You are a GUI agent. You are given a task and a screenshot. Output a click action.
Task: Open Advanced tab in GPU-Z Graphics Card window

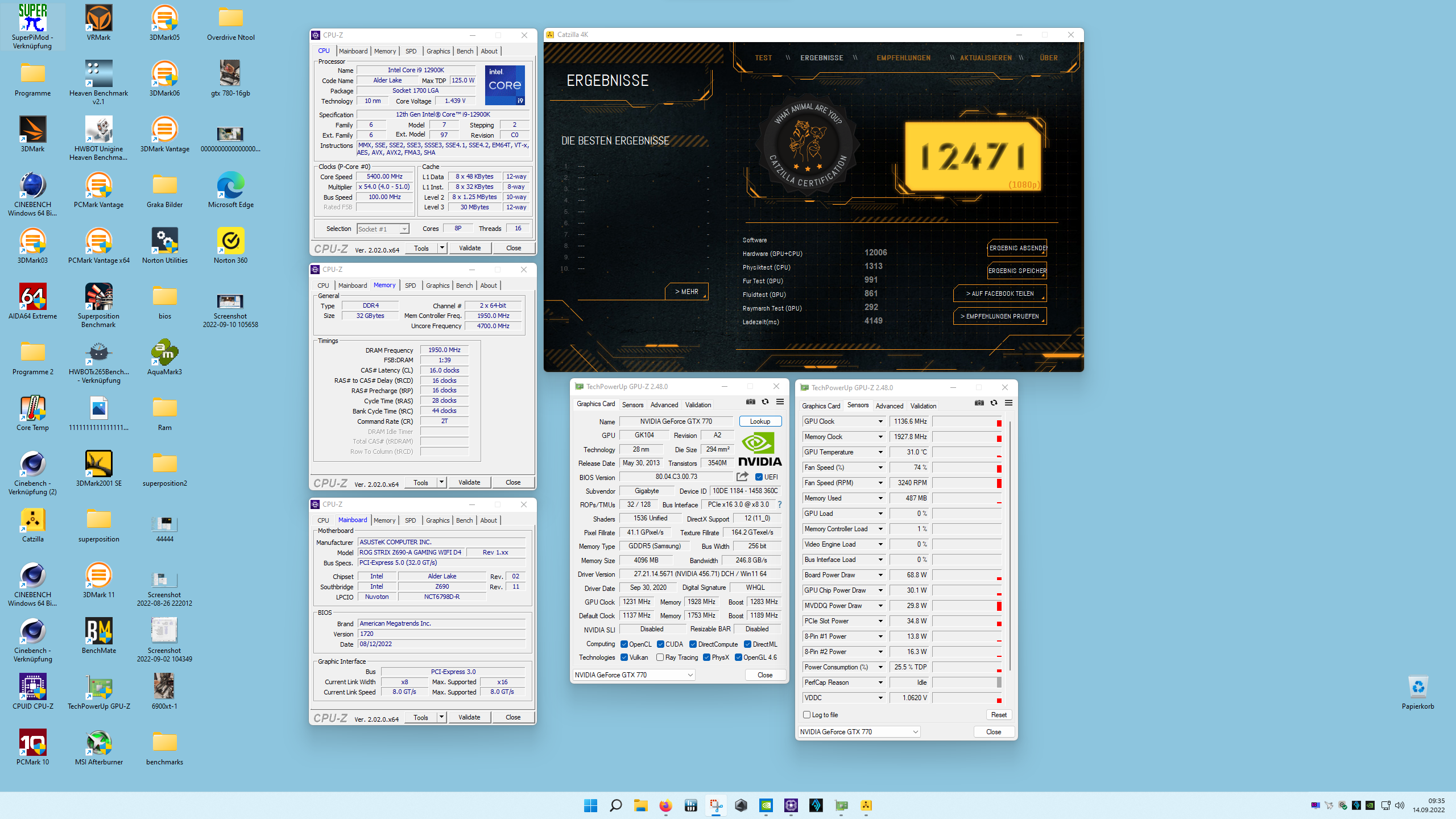coord(664,405)
